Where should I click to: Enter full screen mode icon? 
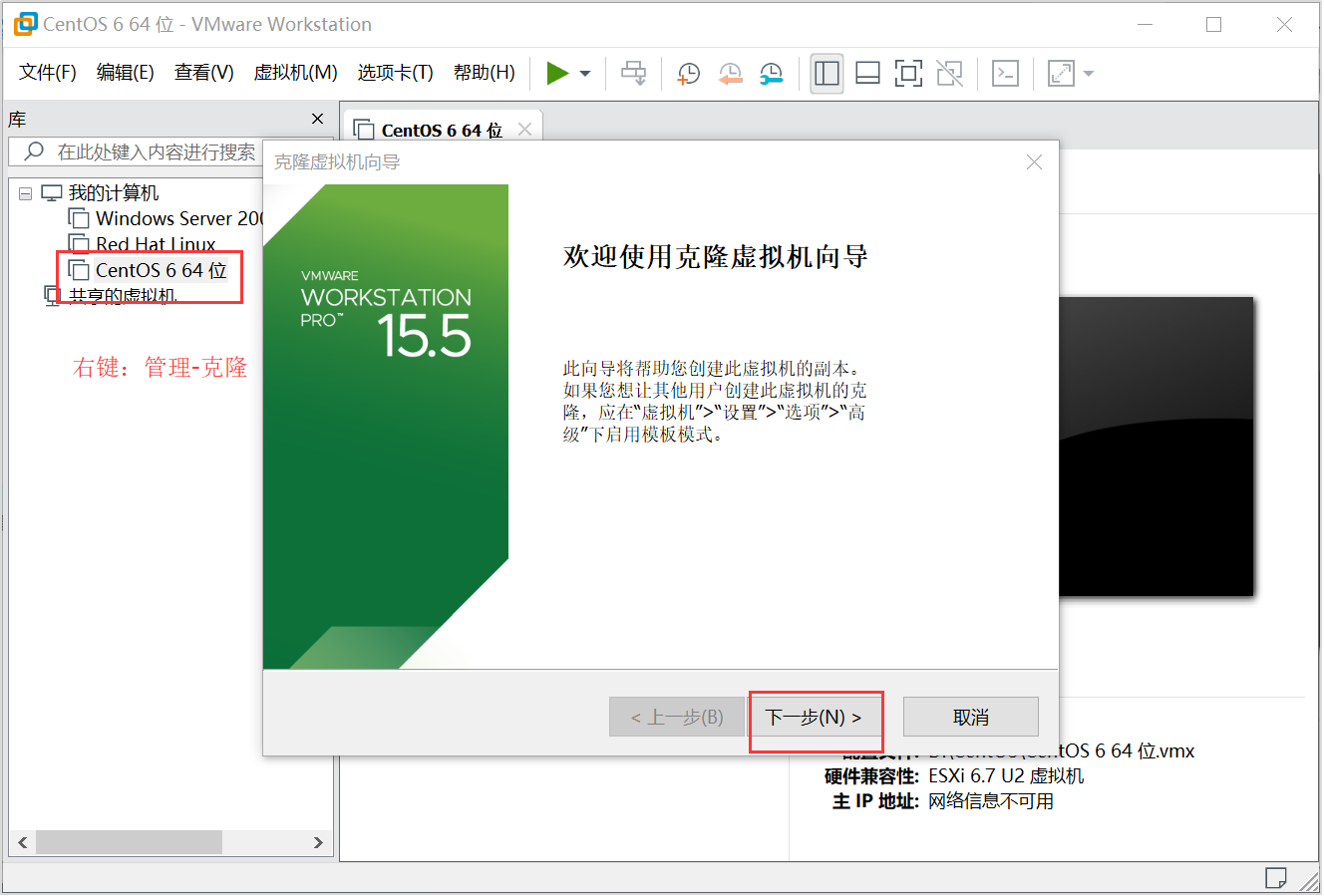tap(908, 73)
